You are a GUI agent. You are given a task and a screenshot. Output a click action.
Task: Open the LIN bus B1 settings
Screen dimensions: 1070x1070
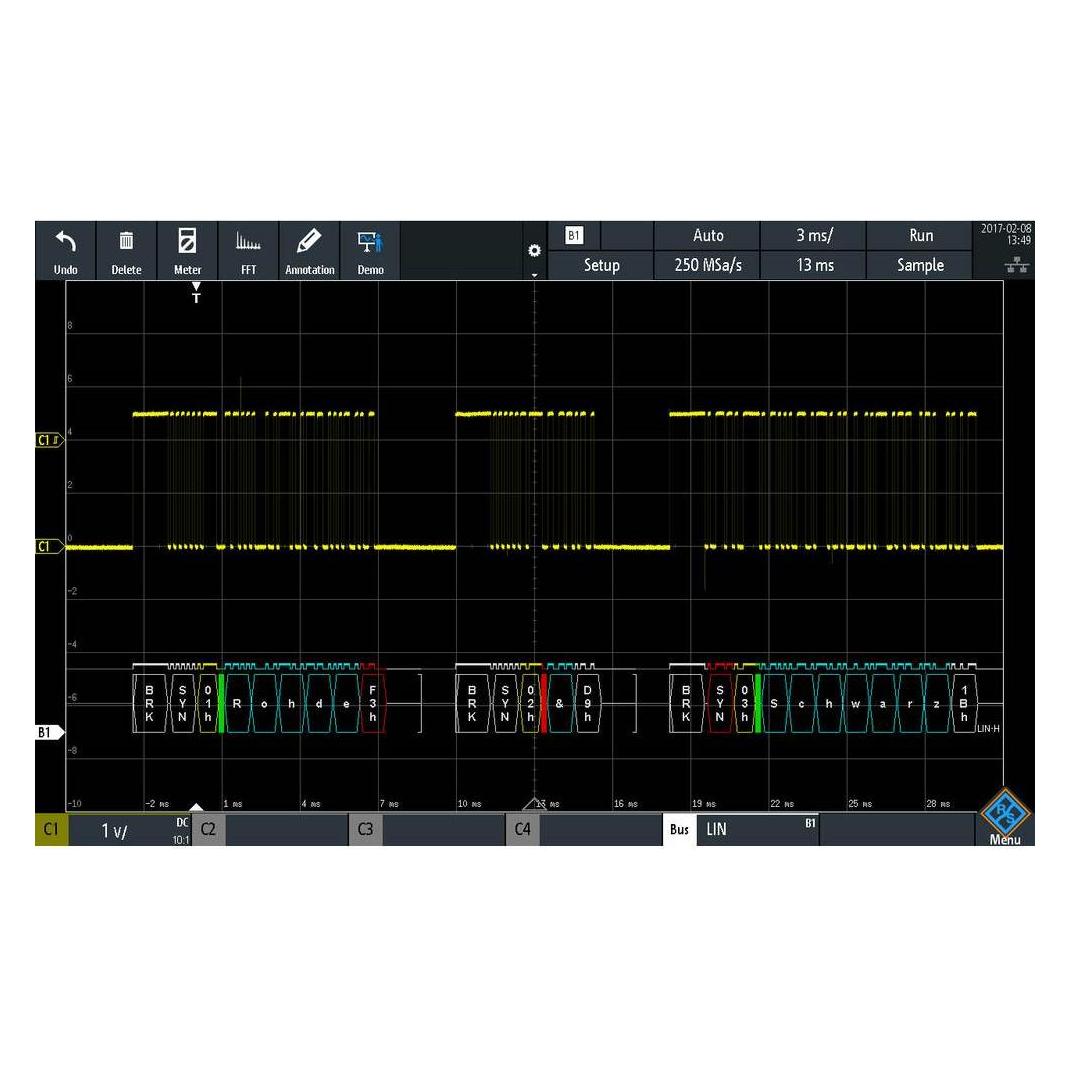[x=757, y=830]
